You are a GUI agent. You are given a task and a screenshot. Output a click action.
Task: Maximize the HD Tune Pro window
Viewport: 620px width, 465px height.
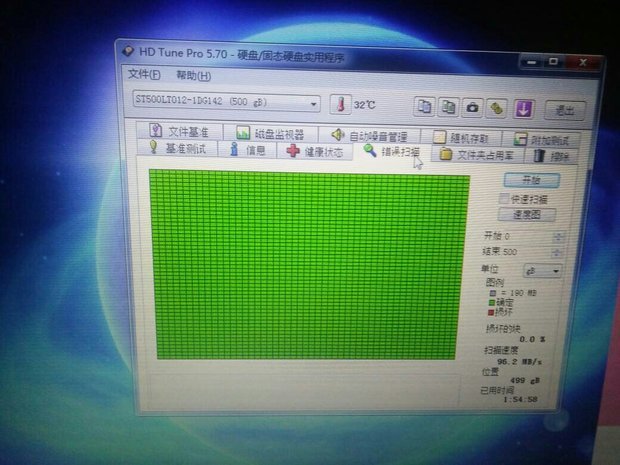pyautogui.click(x=554, y=62)
